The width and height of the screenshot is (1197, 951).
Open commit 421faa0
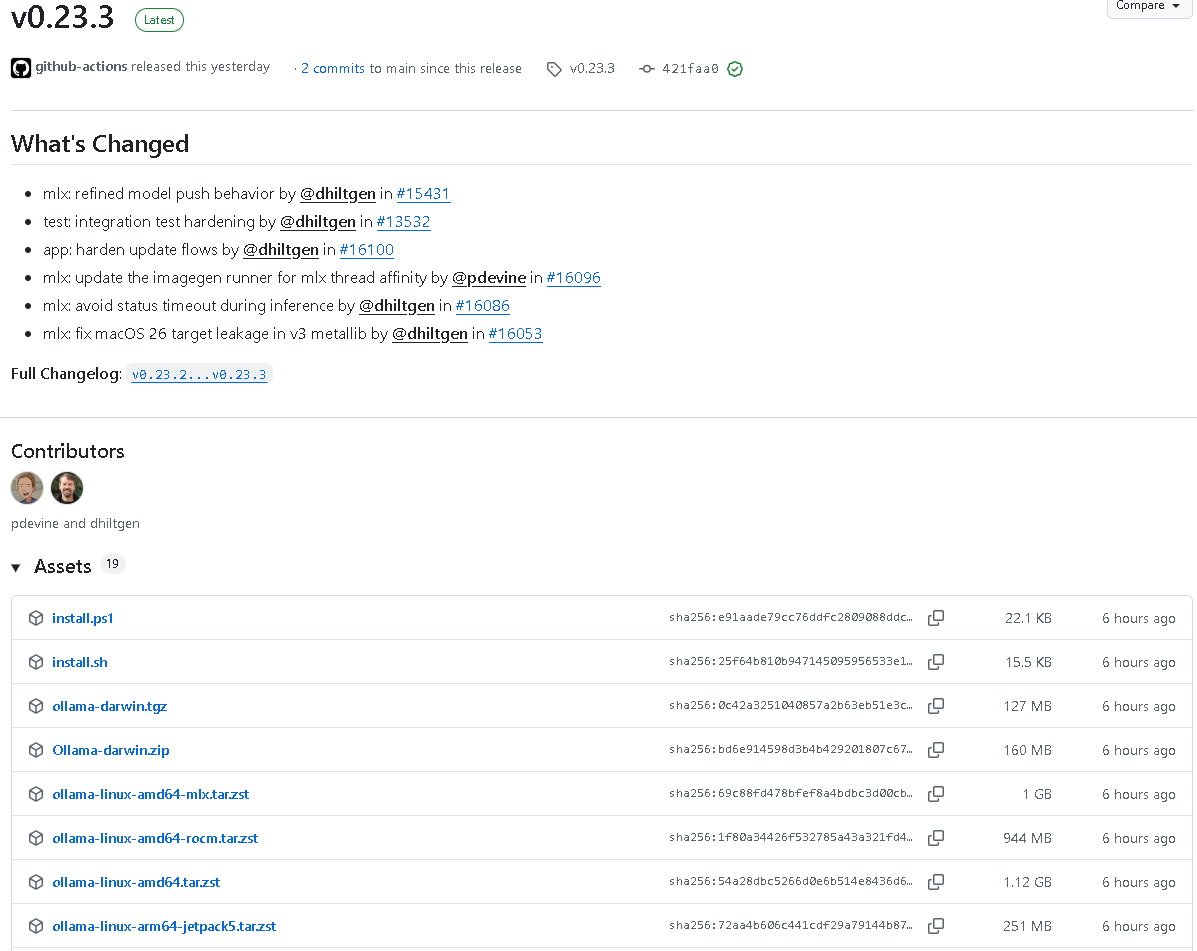click(690, 69)
